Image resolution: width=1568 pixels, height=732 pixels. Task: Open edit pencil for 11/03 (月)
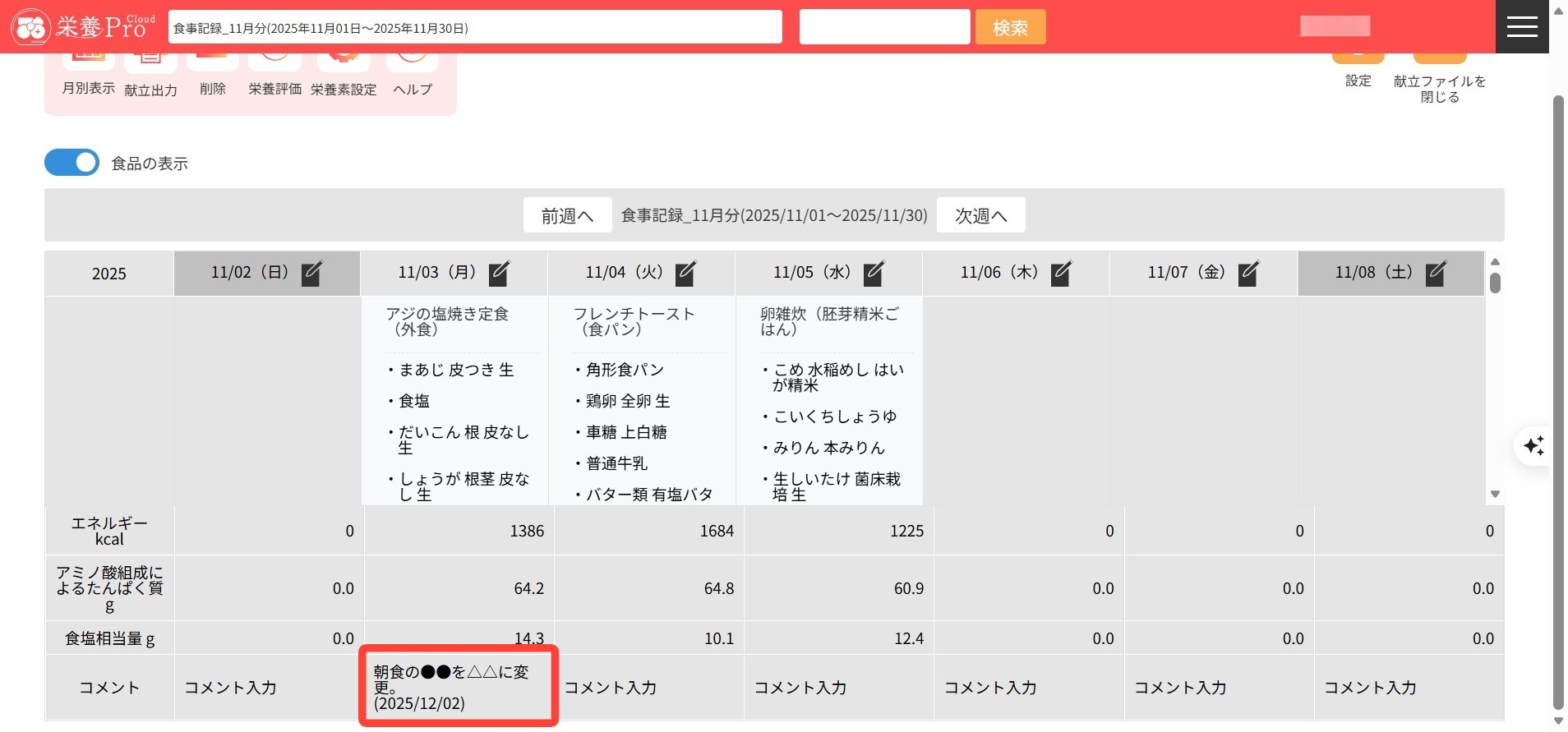pyautogui.click(x=499, y=273)
